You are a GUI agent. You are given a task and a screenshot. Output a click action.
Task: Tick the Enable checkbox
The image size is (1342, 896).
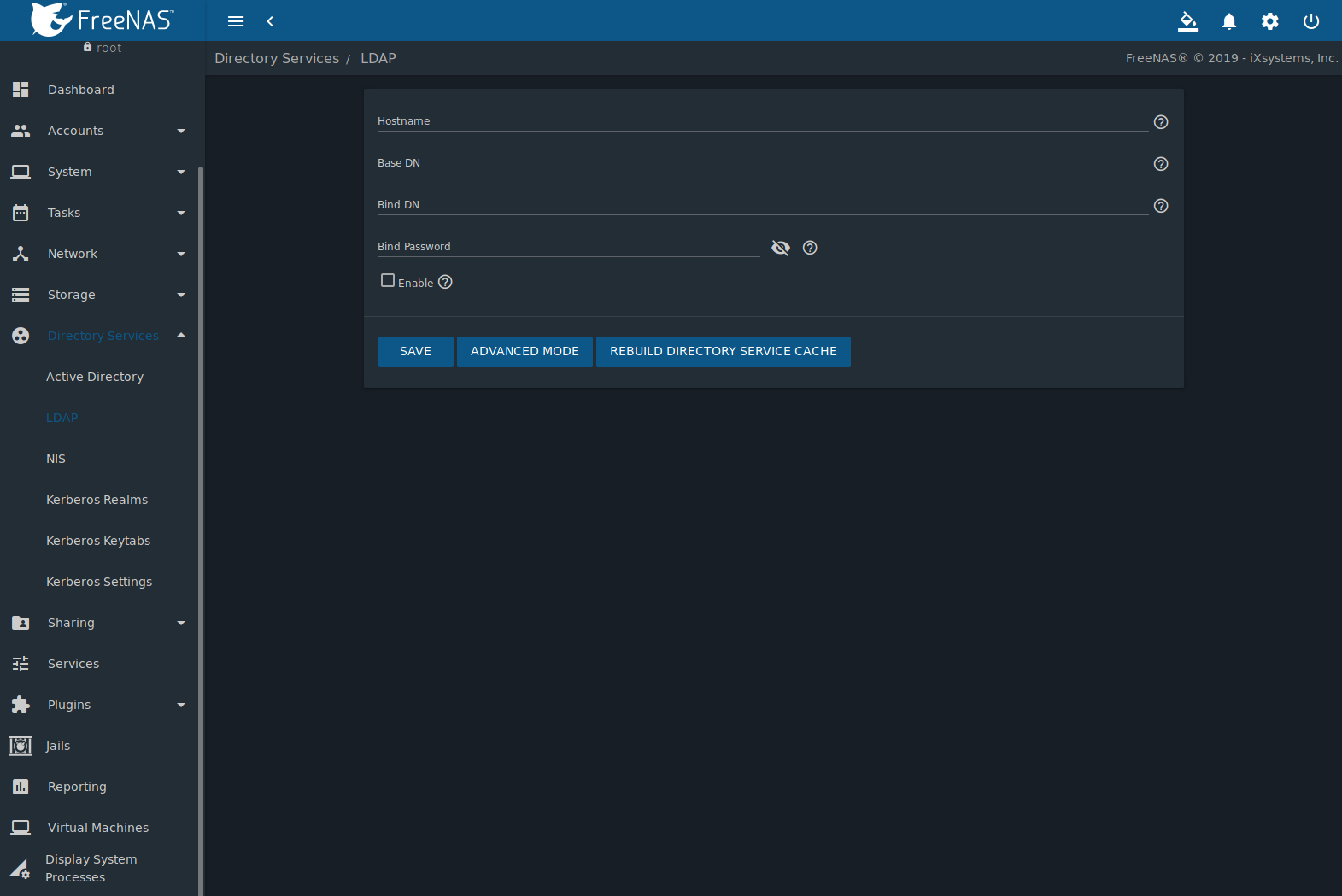coord(388,280)
